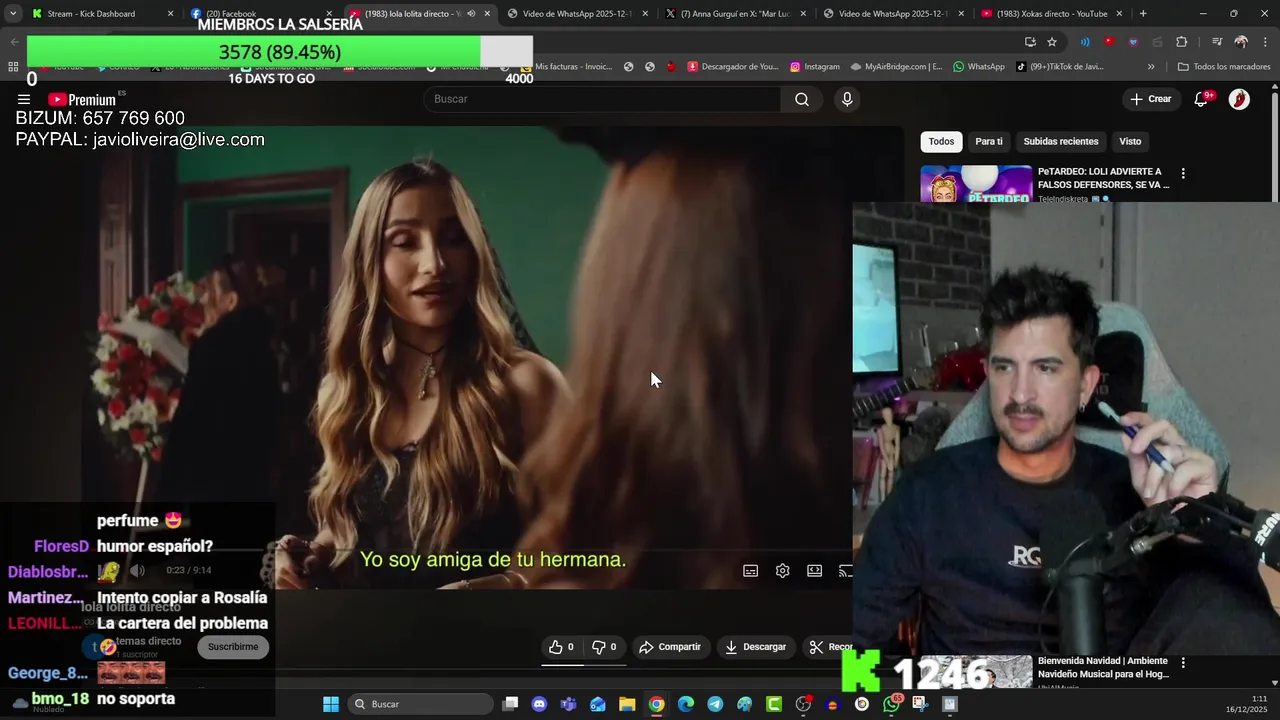
Task: Open Task View from the taskbar
Action: click(x=510, y=704)
